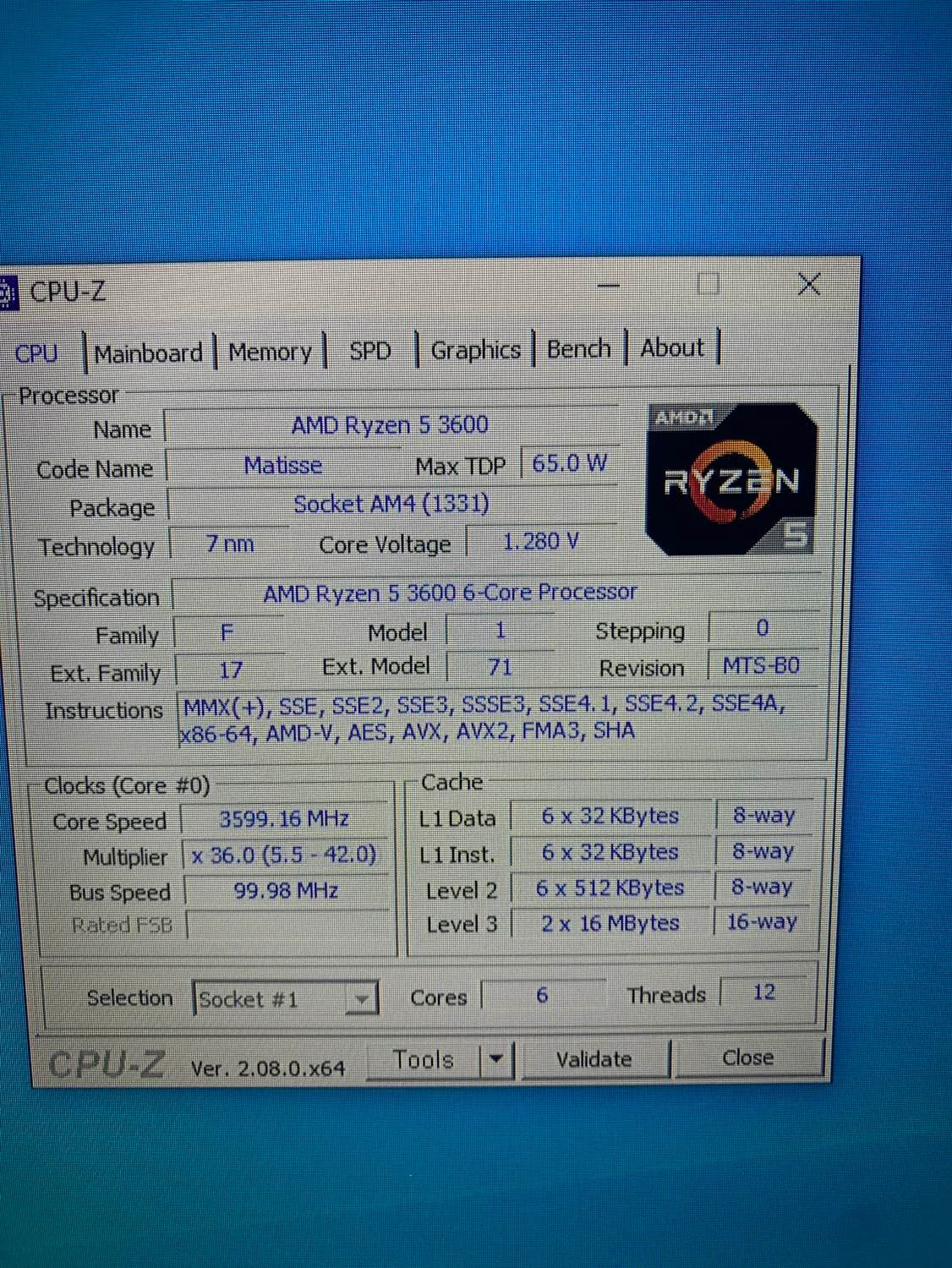Click the Threads count field showing 12
952x1268 pixels.
(x=763, y=992)
